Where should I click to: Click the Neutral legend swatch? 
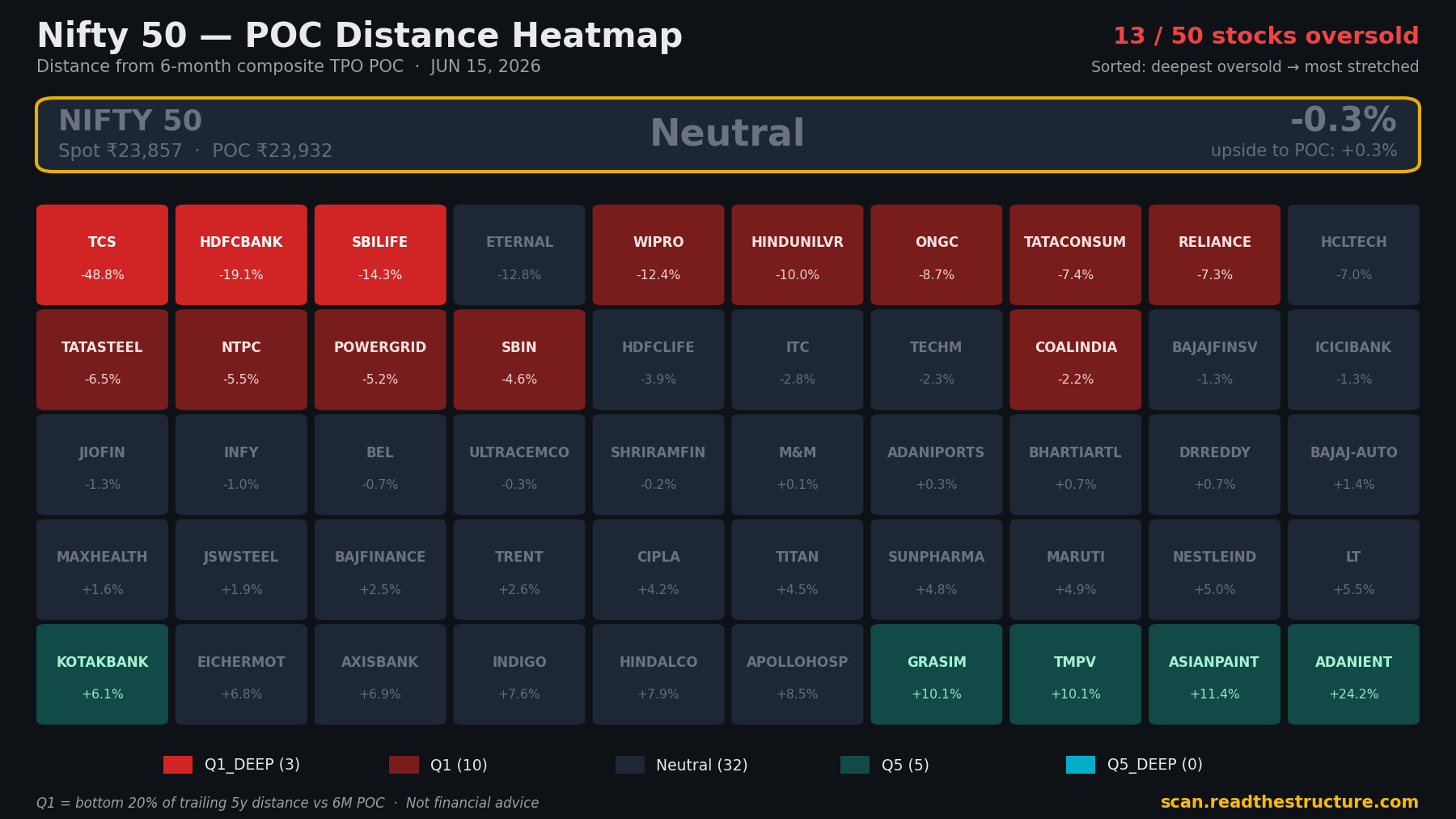click(x=630, y=765)
